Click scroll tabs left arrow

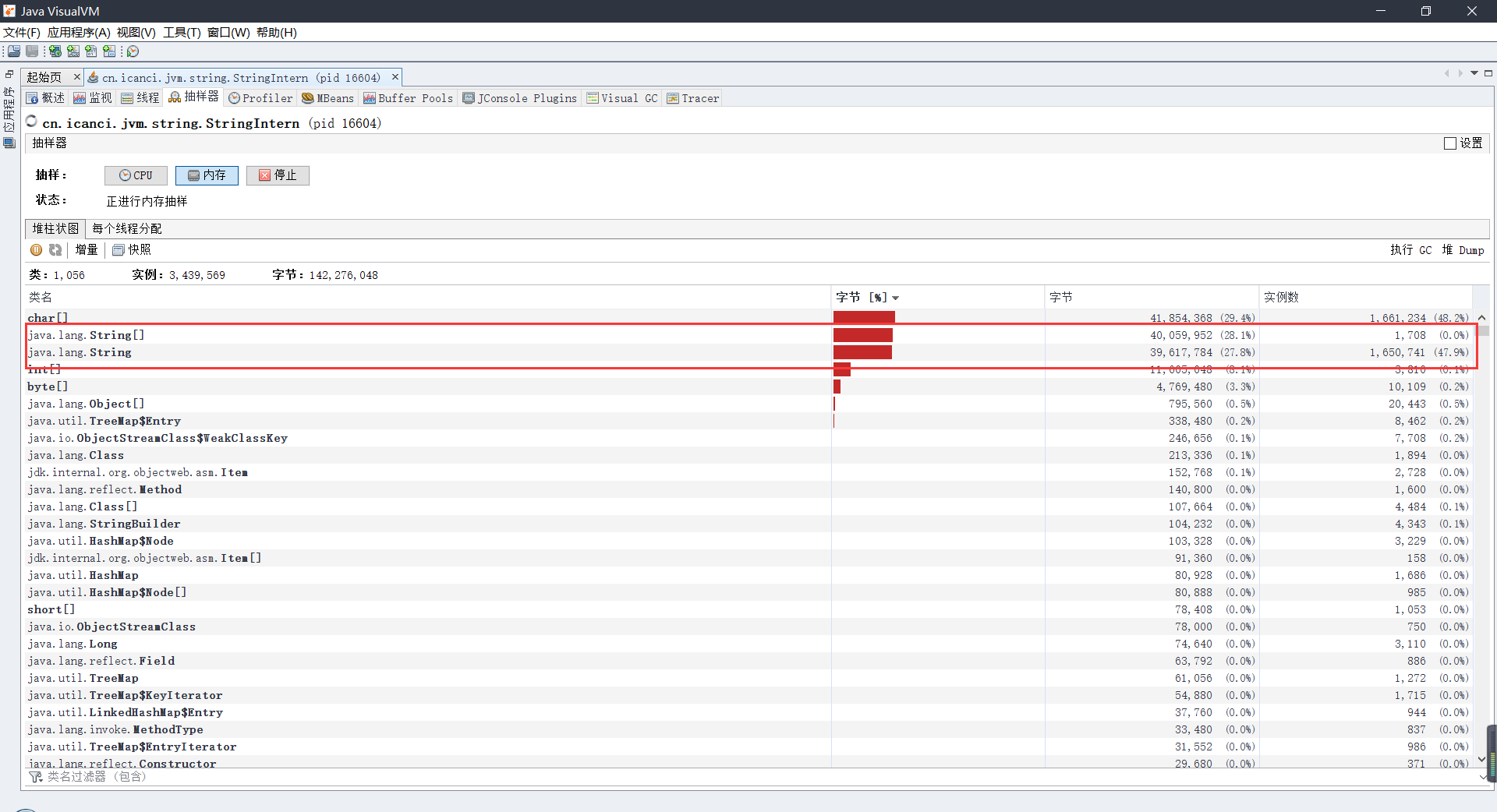click(1446, 73)
